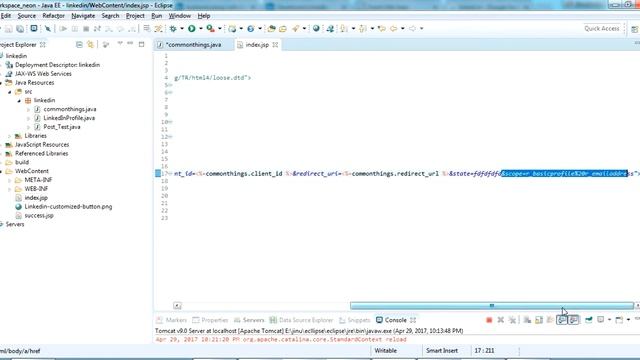Minimize the Project Explorer panel

tap(130, 44)
